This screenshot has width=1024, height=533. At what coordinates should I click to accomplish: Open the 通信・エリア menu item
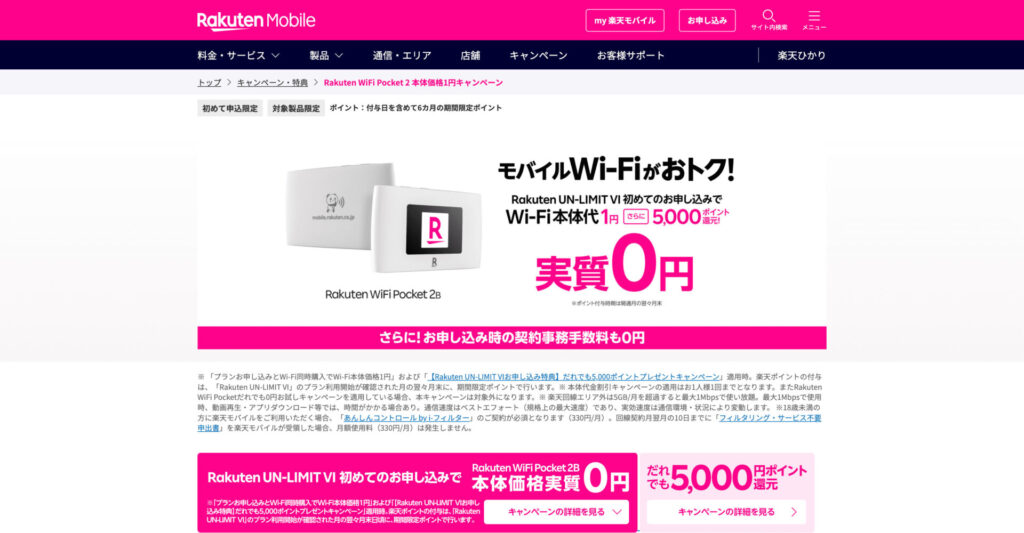(x=402, y=56)
